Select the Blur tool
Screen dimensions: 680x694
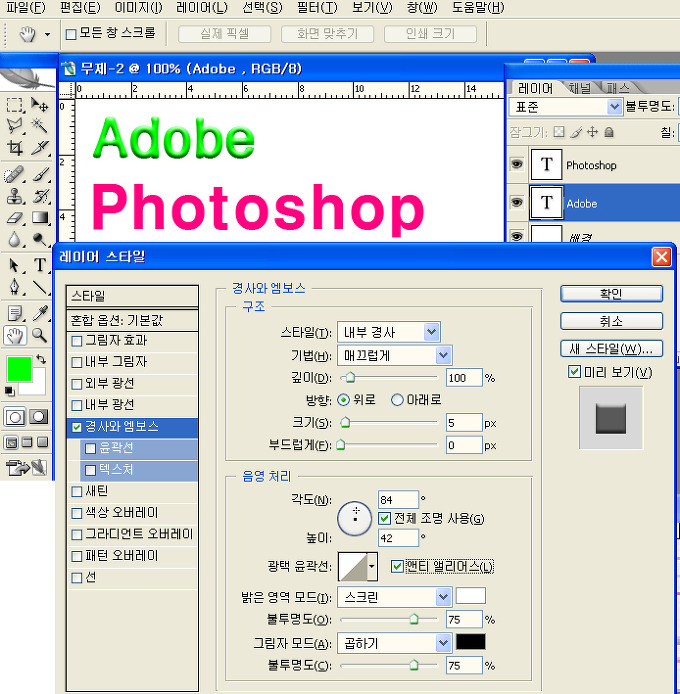15,239
